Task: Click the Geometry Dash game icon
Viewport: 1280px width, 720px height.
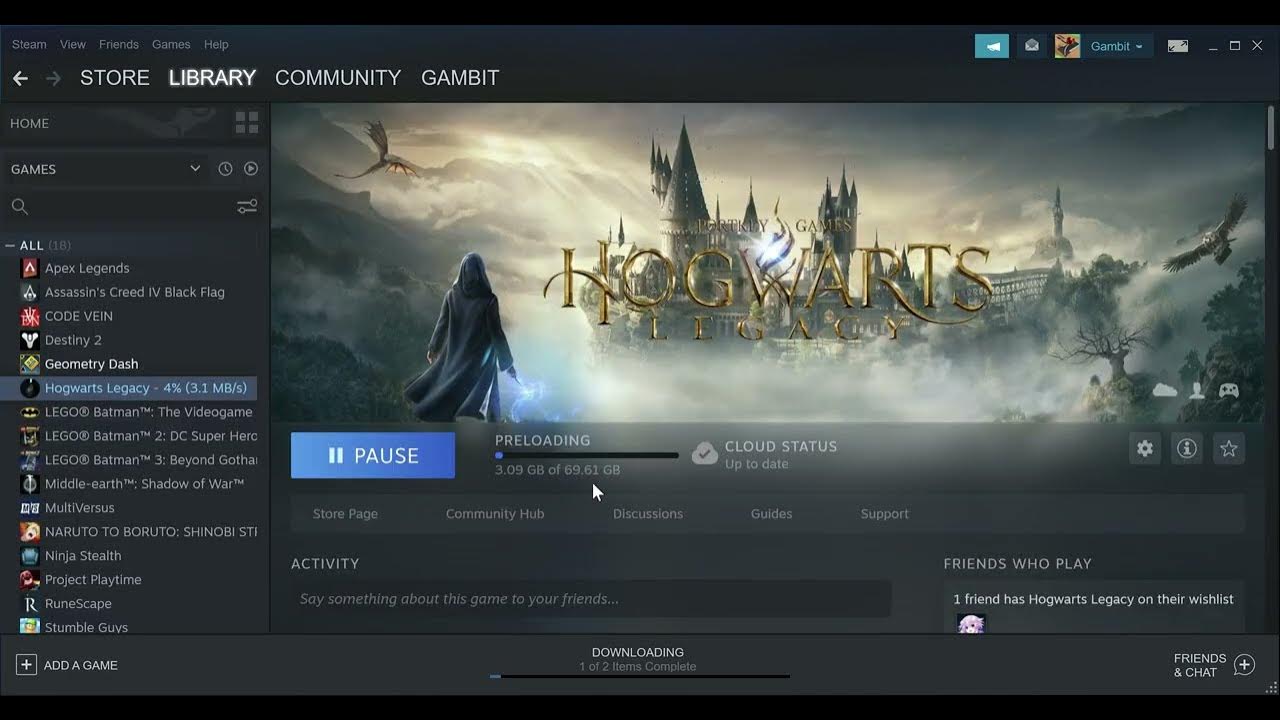Action: coord(29,364)
